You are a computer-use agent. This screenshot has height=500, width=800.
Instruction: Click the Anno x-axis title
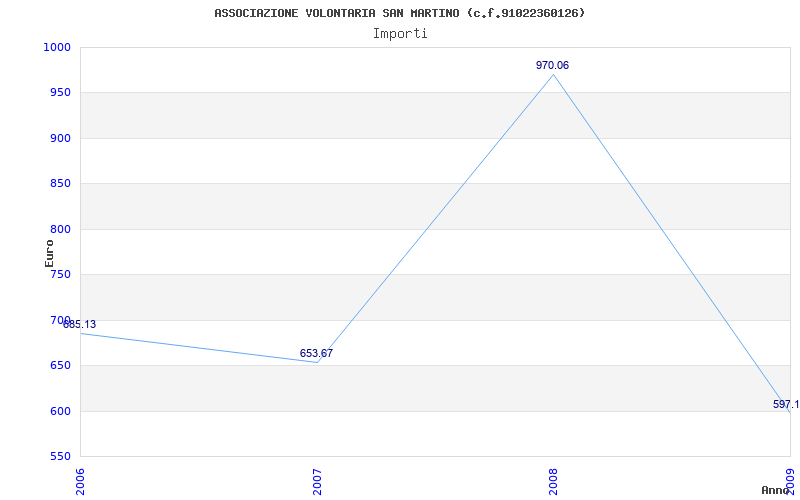[775, 490]
